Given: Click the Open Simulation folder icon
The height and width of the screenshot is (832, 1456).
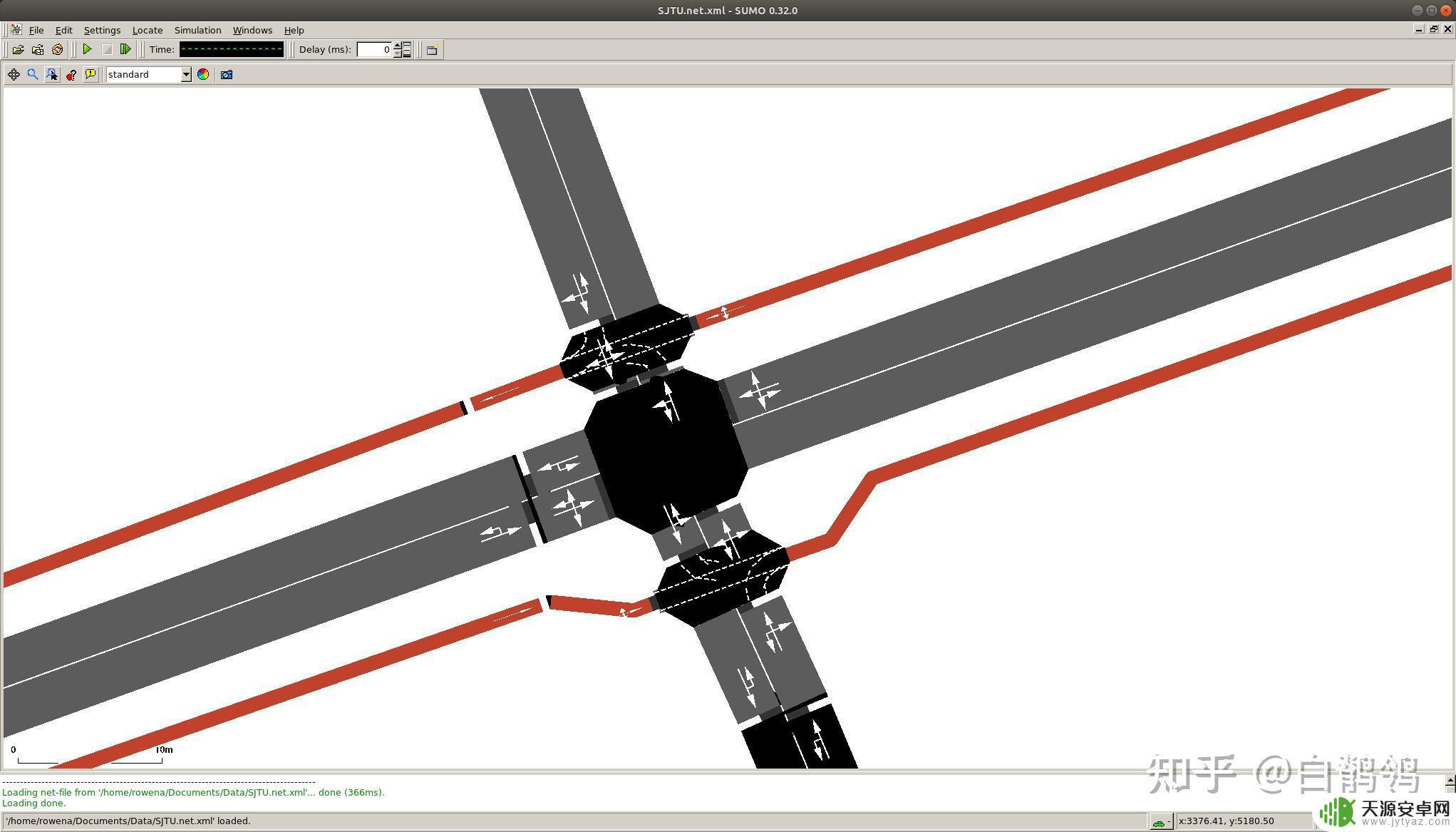Looking at the screenshot, I should coord(18,49).
